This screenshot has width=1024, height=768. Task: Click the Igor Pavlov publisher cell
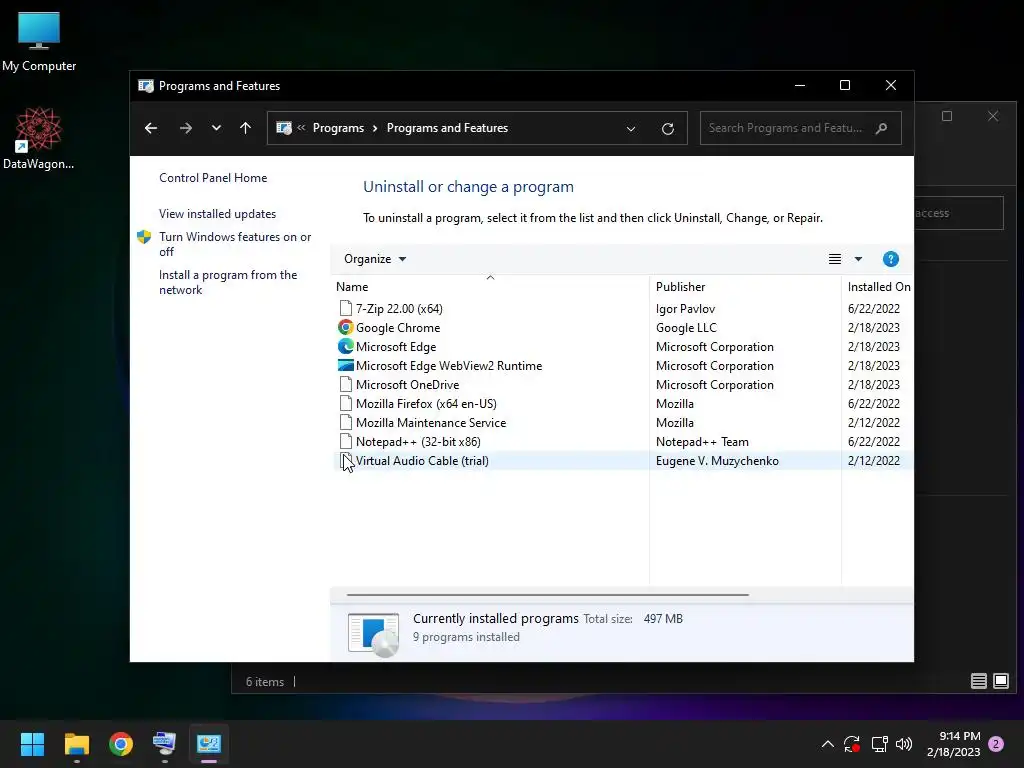tap(685, 308)
